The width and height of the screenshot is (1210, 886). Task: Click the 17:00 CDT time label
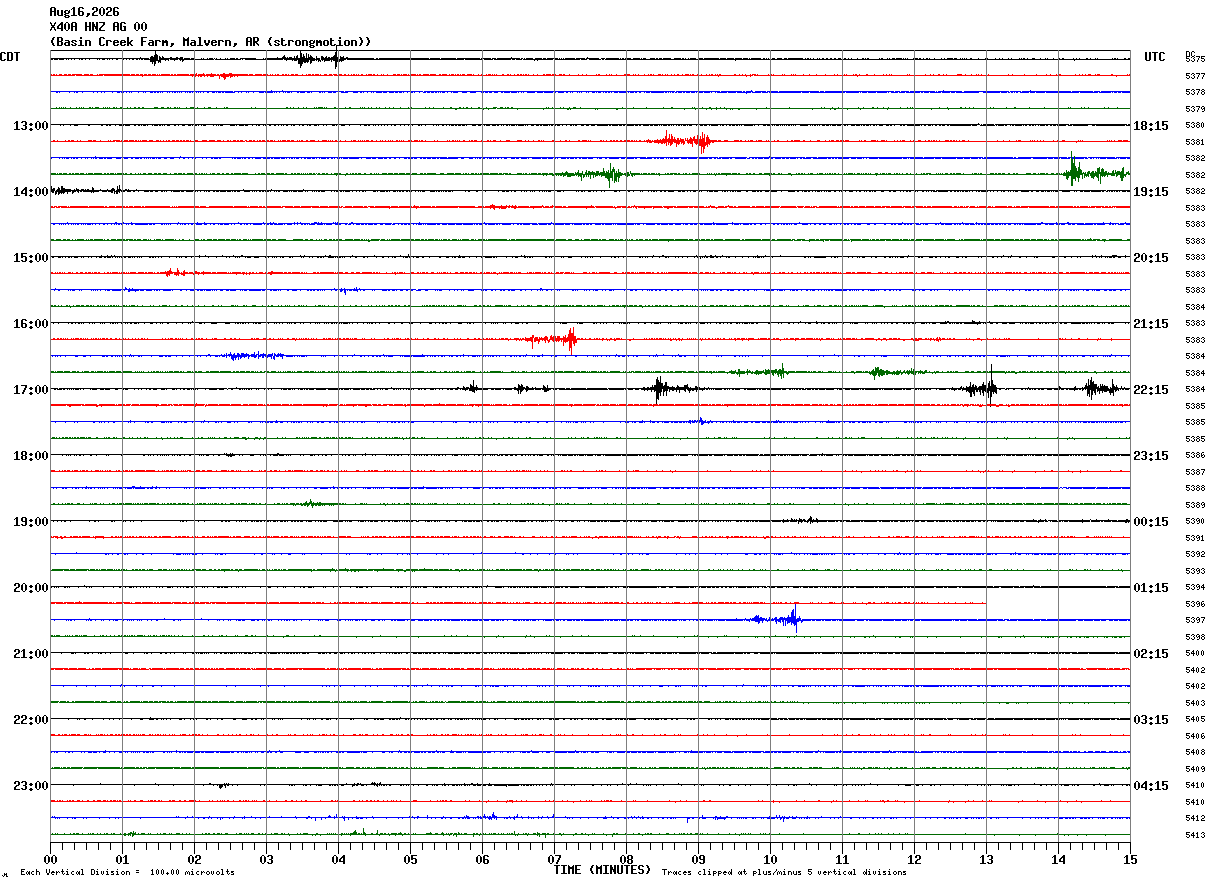(31, 390)
